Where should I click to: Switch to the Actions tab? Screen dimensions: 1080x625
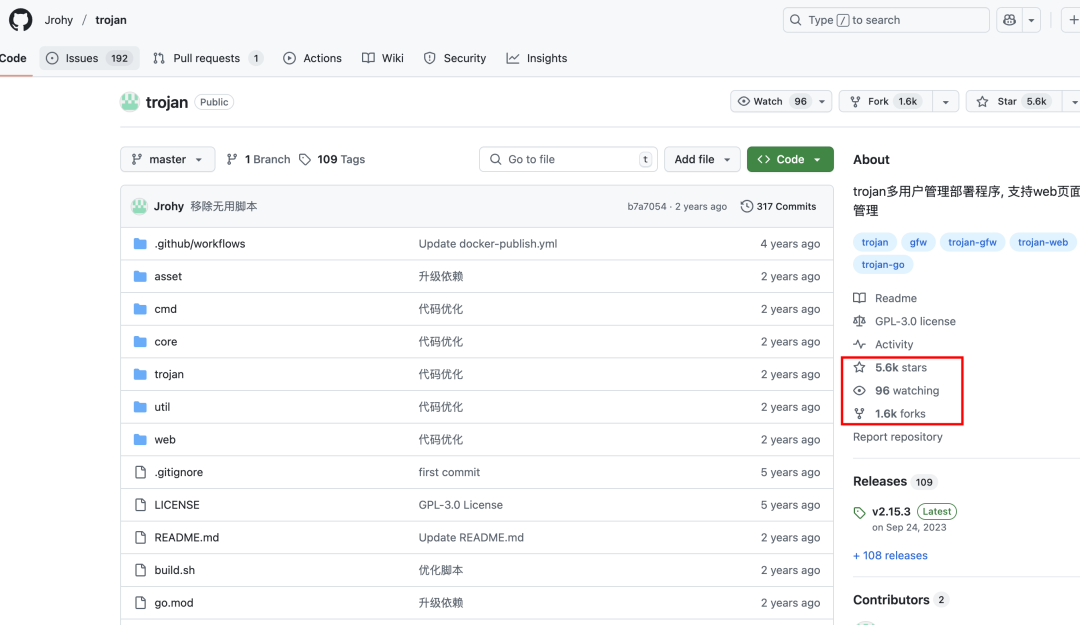[312, 58]
